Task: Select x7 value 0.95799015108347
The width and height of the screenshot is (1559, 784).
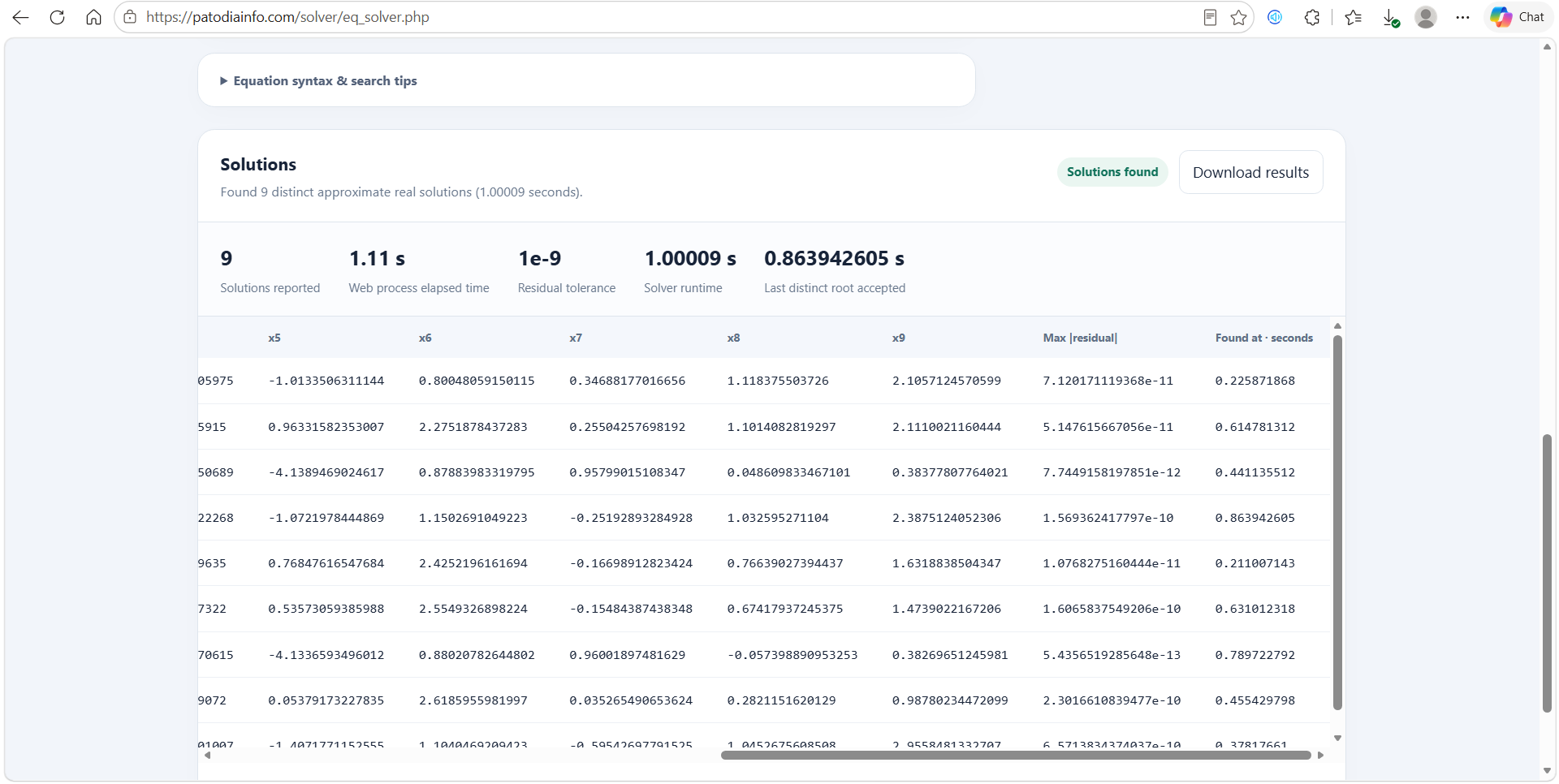Action: click(x=627, y=472)
